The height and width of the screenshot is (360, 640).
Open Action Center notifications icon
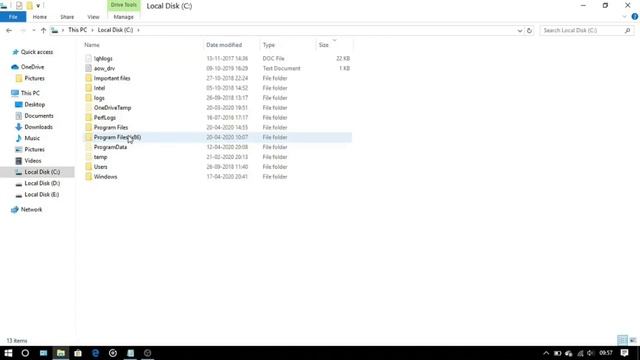tap(624, 353)
